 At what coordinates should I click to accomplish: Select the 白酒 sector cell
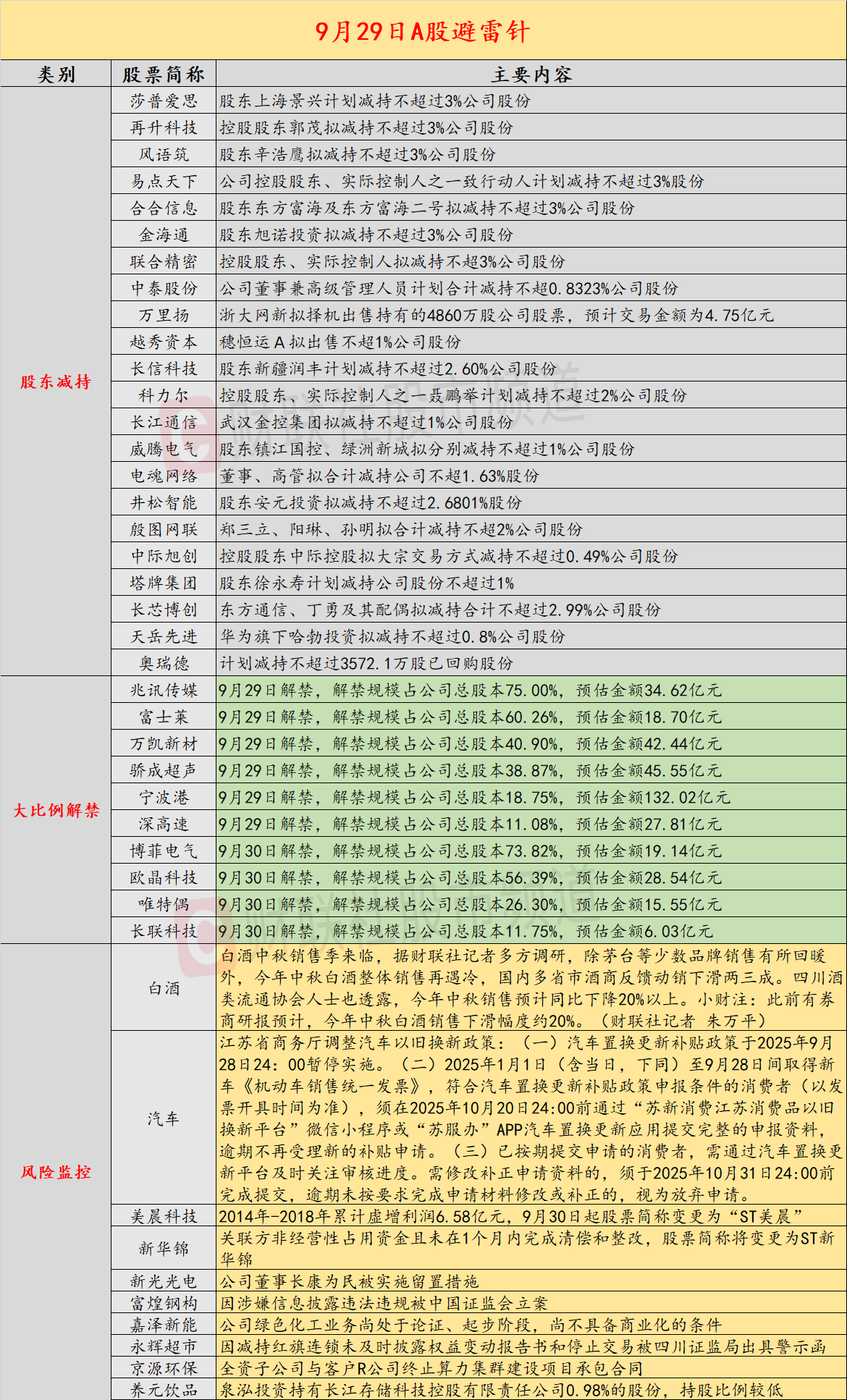coord(164,988)
